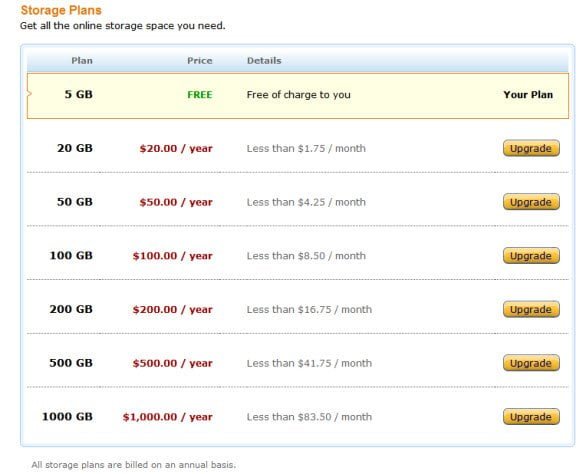
Task: Upgrade to the 500 GB plan
Action: (531, 363)
